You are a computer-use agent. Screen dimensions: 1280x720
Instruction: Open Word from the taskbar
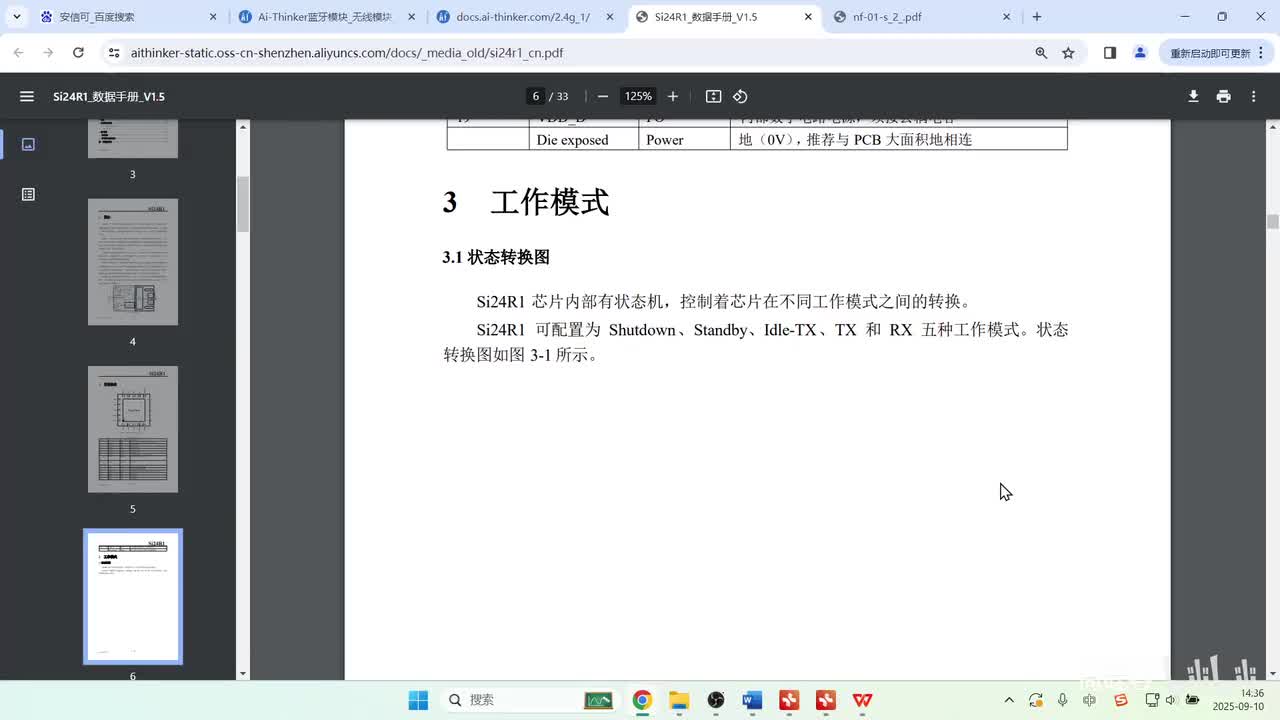click(752, 700)
